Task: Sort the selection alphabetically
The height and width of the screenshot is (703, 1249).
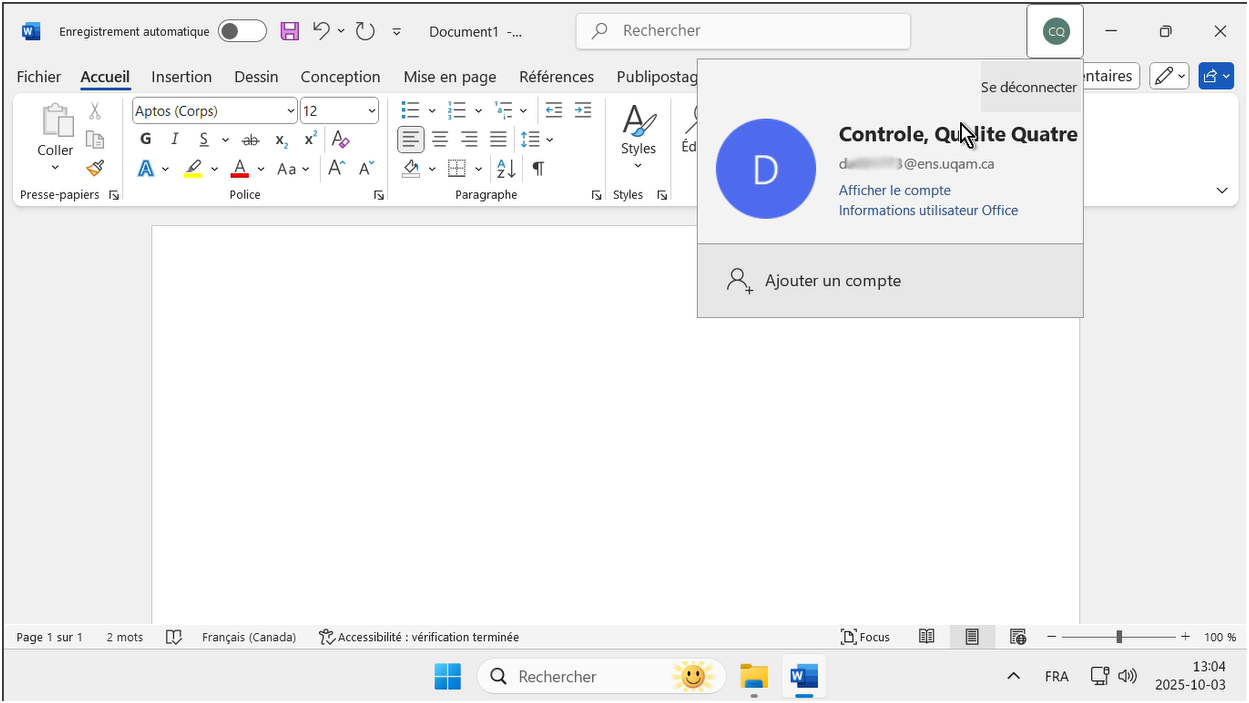Action: [x=506, y=169]
